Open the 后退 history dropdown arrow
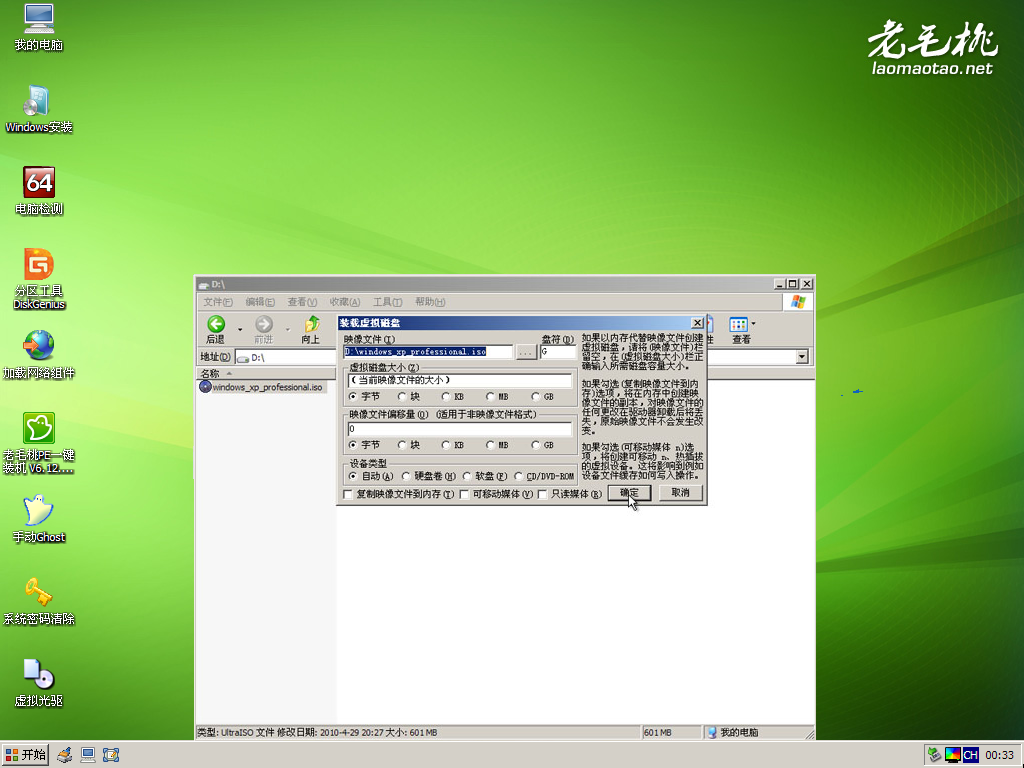 [x=240, y=329]
